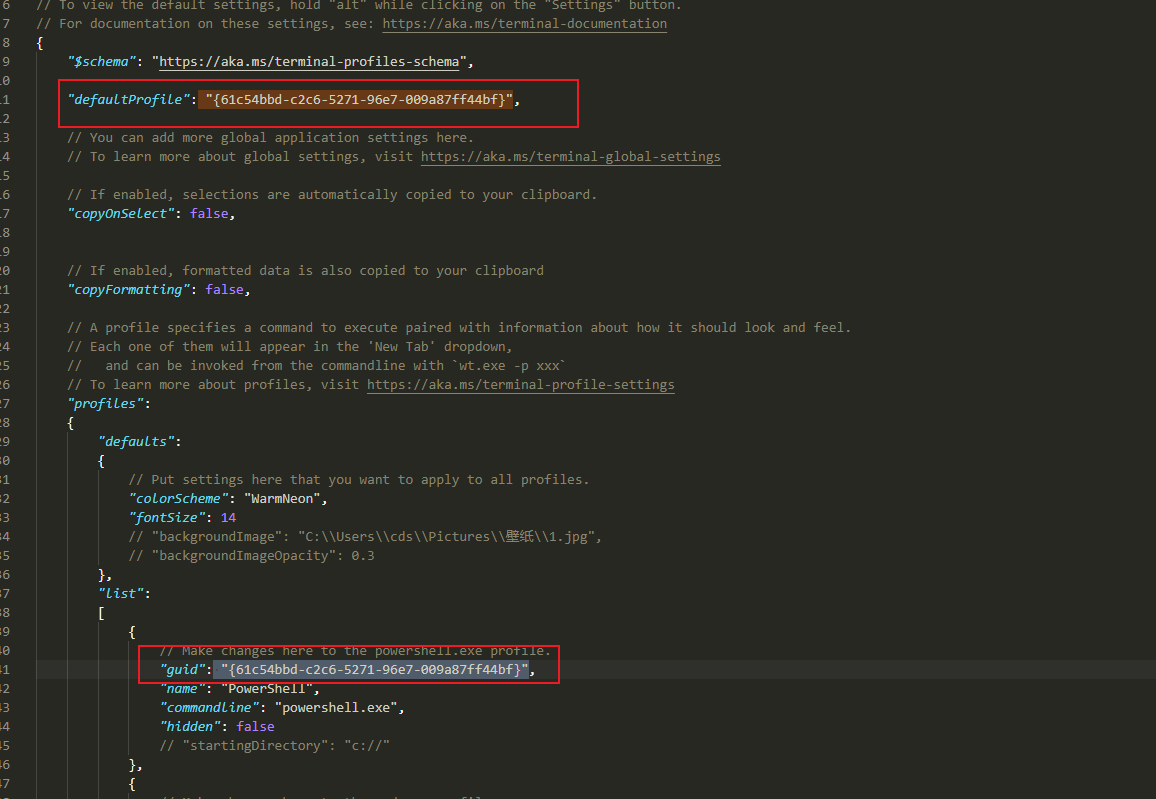Click the "commandline" key
The width and height of the screenshot is (1156, 799).
(210, 708)
